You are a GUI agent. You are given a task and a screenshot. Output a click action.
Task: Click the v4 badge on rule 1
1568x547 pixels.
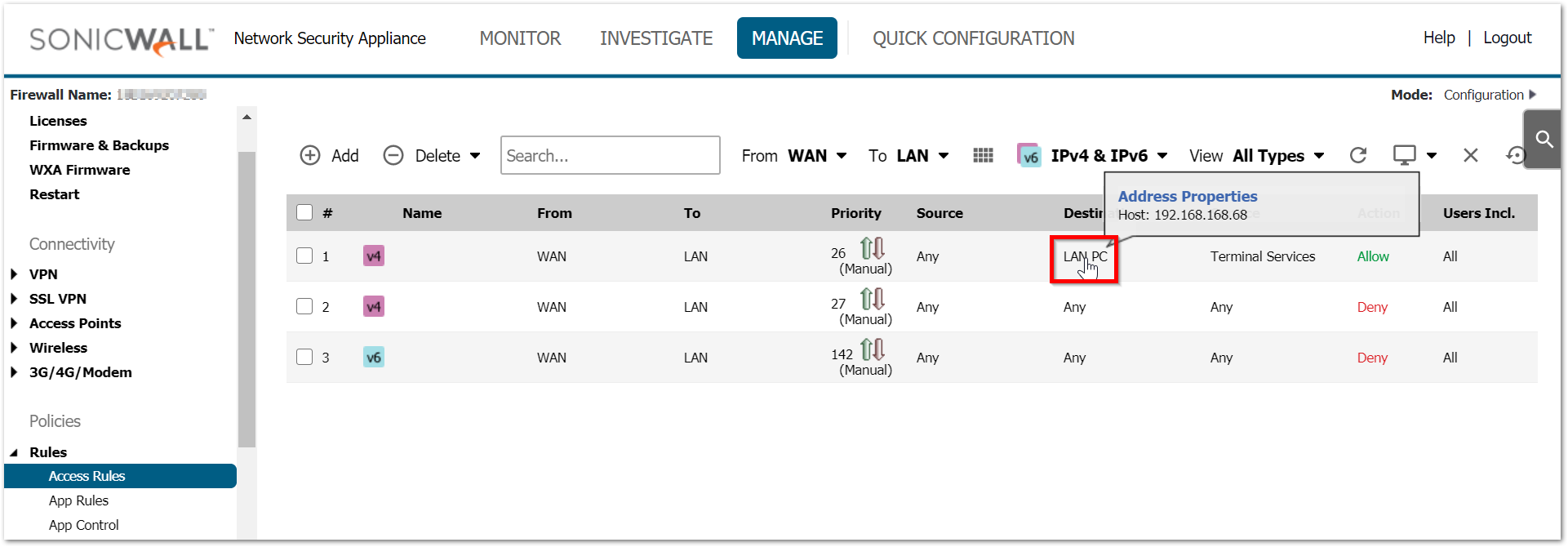[374, 256]
